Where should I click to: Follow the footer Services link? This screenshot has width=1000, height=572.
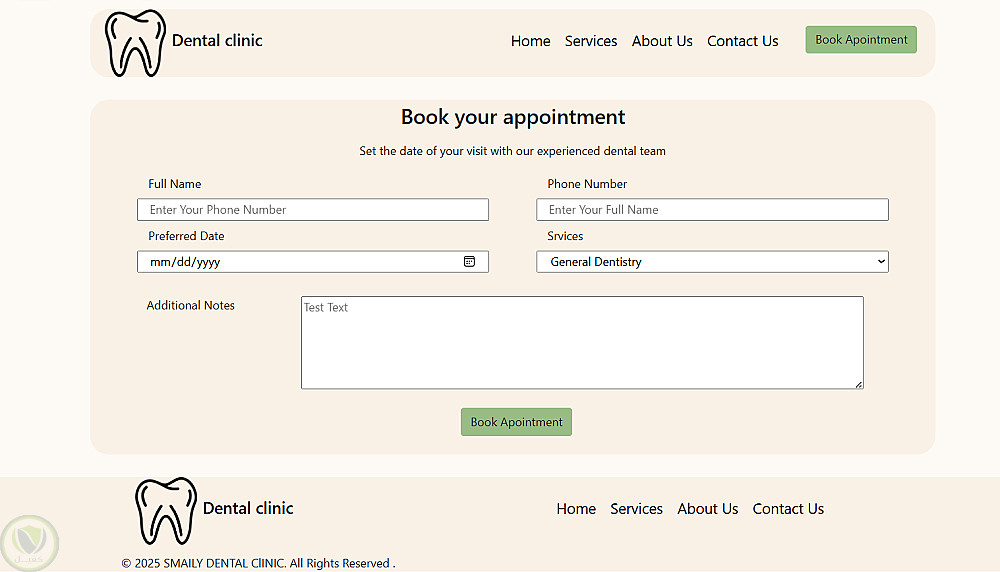click(636, 509)
